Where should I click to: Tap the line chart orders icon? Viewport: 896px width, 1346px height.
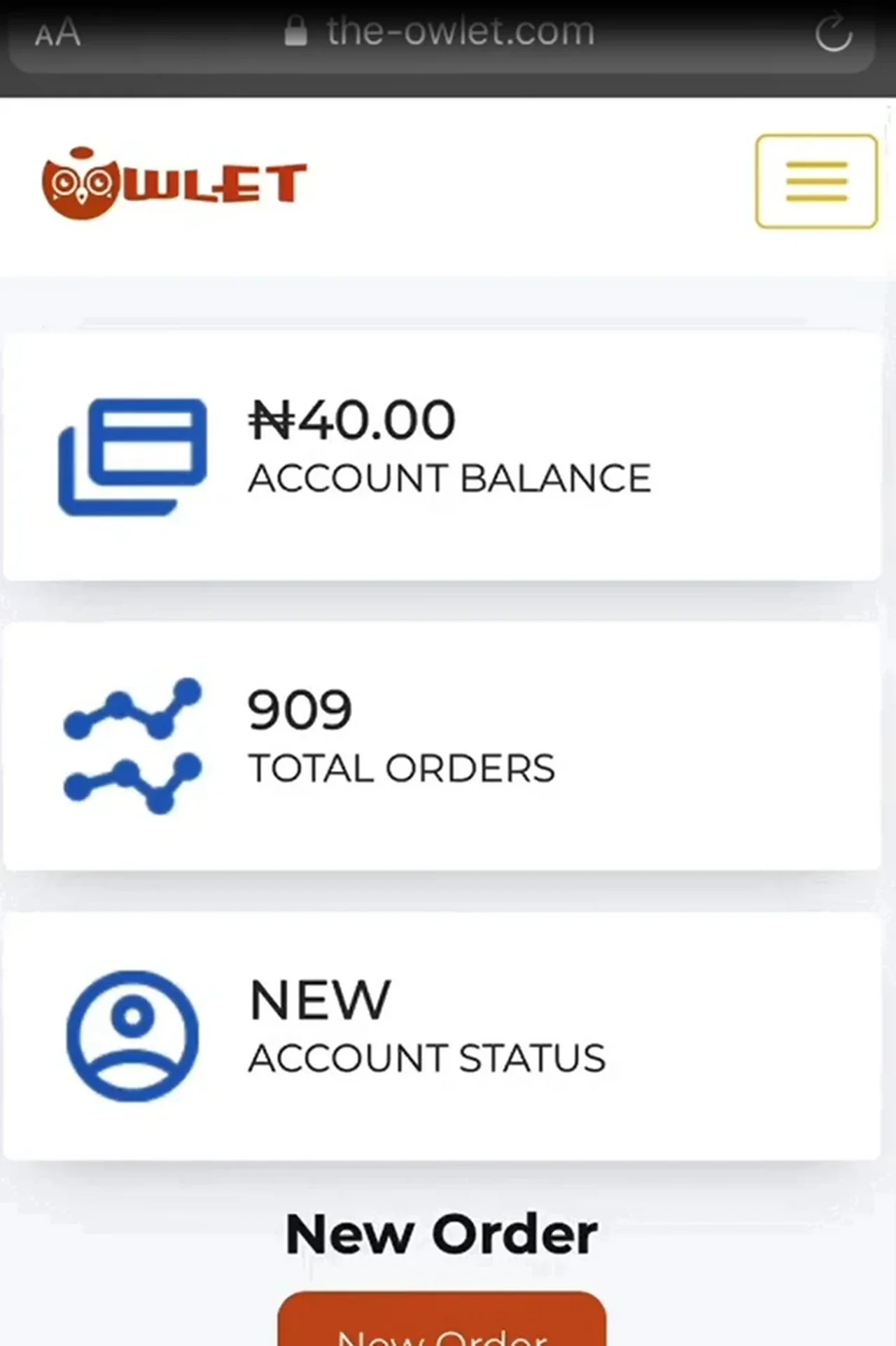(132, 746)
